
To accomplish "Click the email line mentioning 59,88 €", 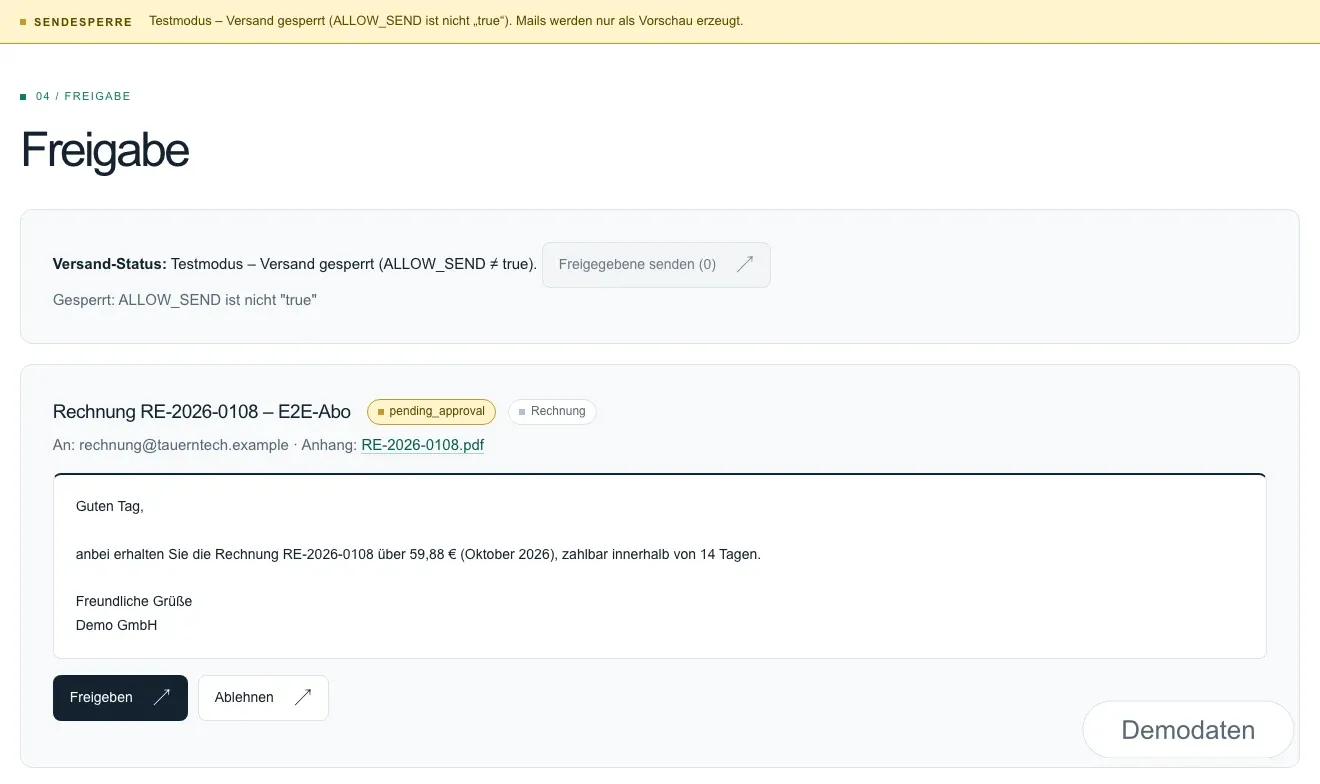I will pos(418,554).
